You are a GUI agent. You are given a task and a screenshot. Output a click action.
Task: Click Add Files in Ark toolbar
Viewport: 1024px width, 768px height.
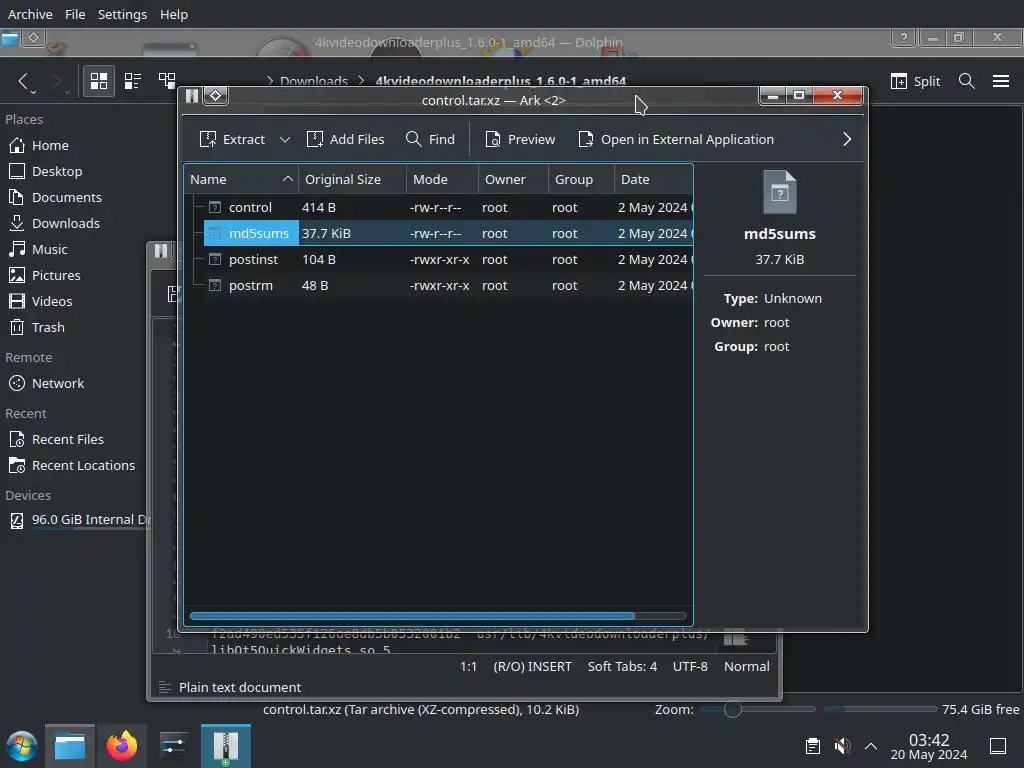[x=345, y=139]
